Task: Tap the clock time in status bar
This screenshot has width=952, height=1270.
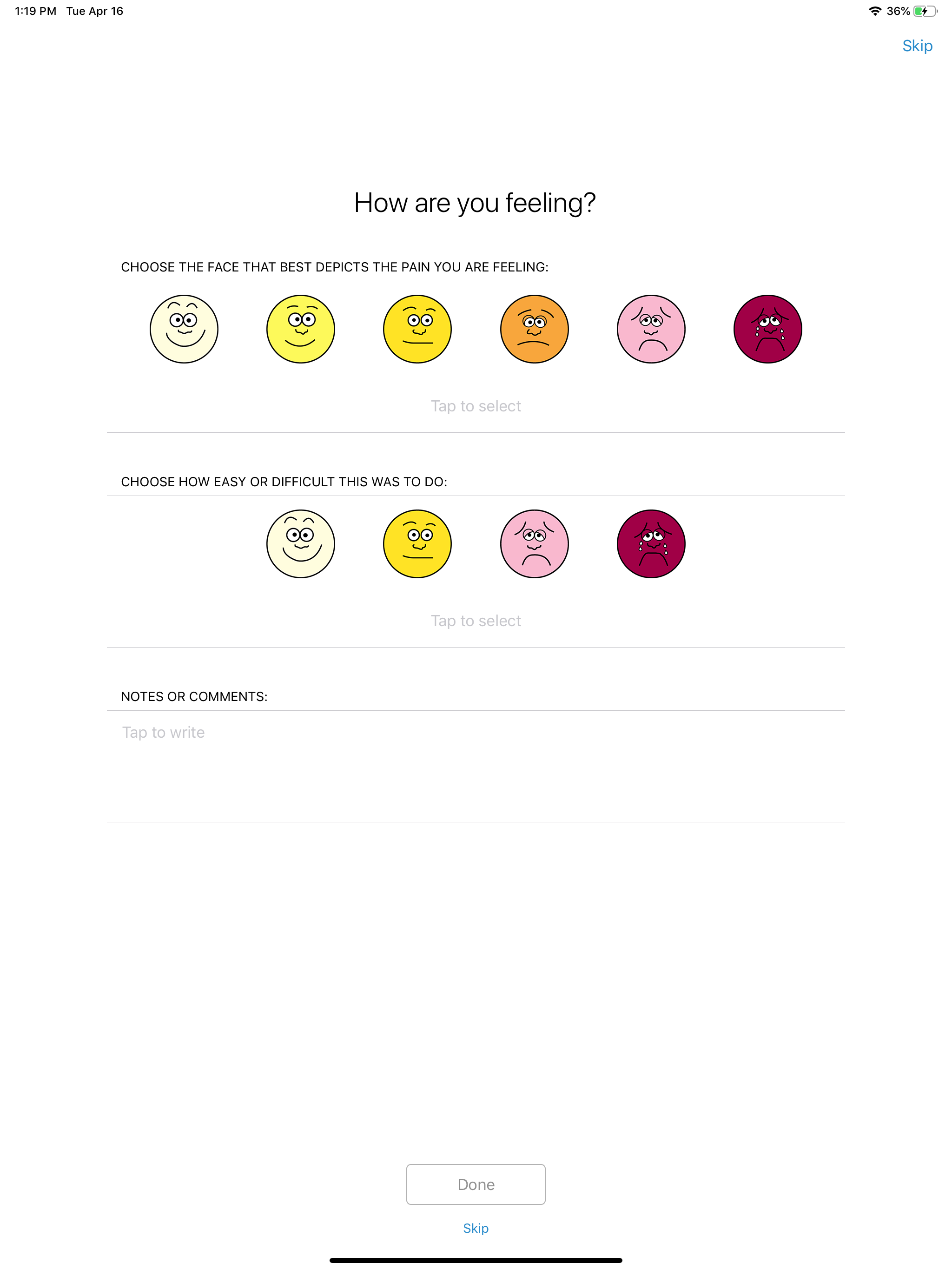Action: [x=36, y=11]
